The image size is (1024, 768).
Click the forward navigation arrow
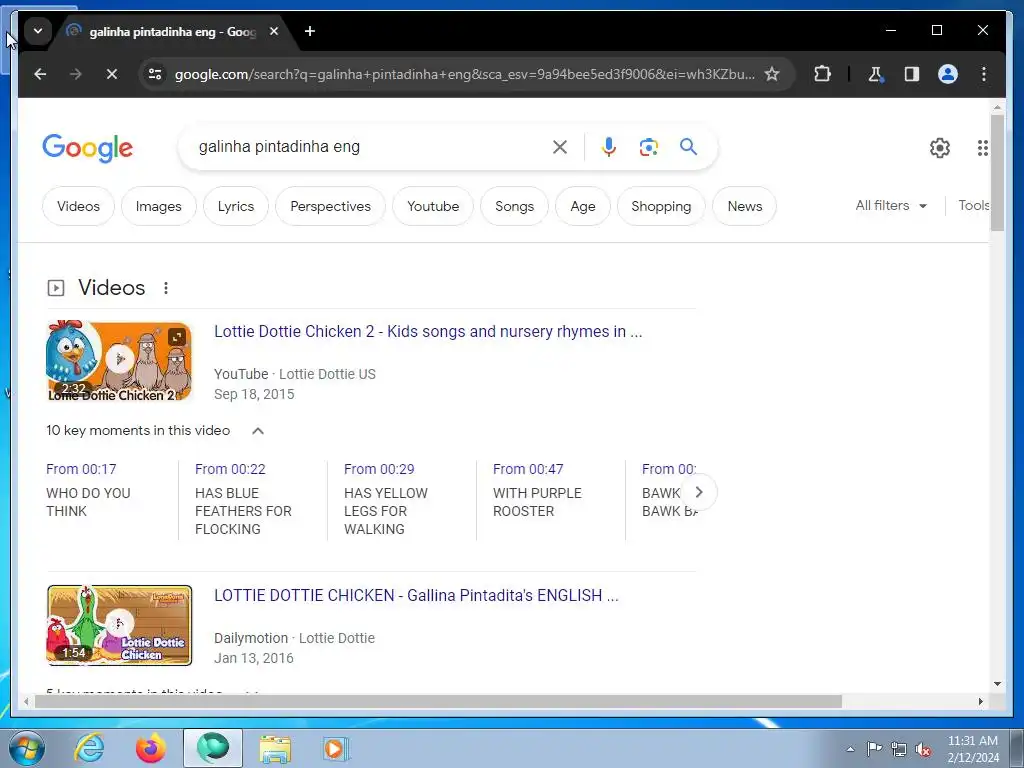click(76, 74)
